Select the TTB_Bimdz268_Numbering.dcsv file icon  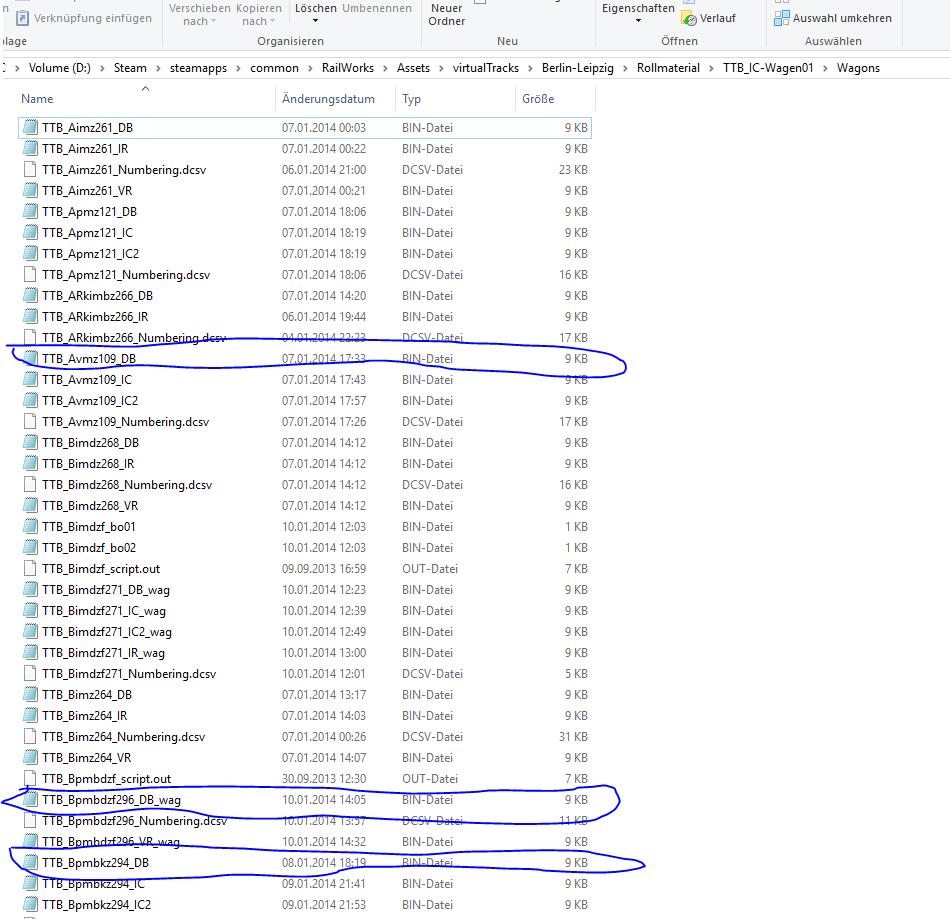[30, 485]
